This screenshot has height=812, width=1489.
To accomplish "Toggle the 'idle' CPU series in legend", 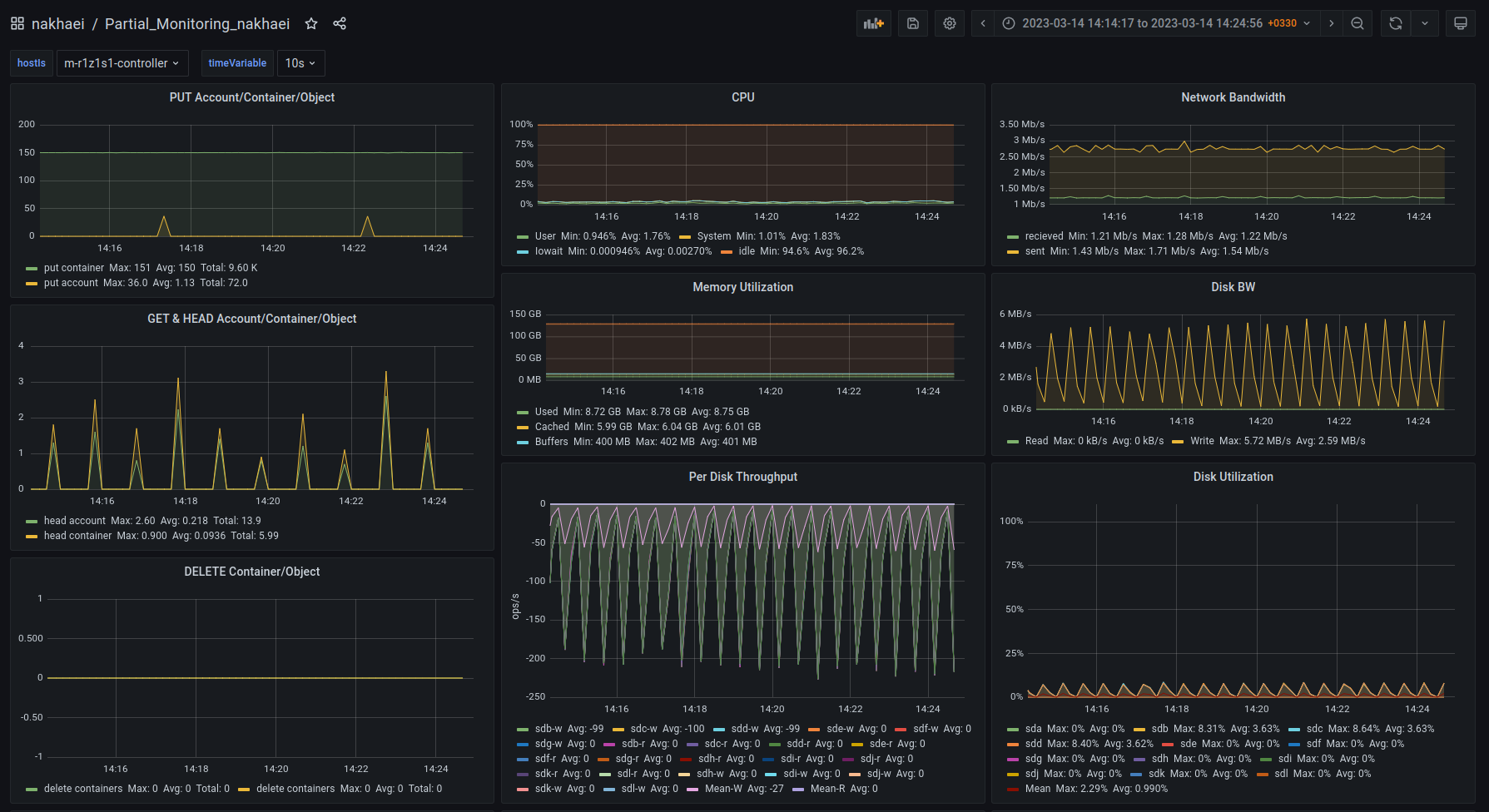I will [747, 251].
